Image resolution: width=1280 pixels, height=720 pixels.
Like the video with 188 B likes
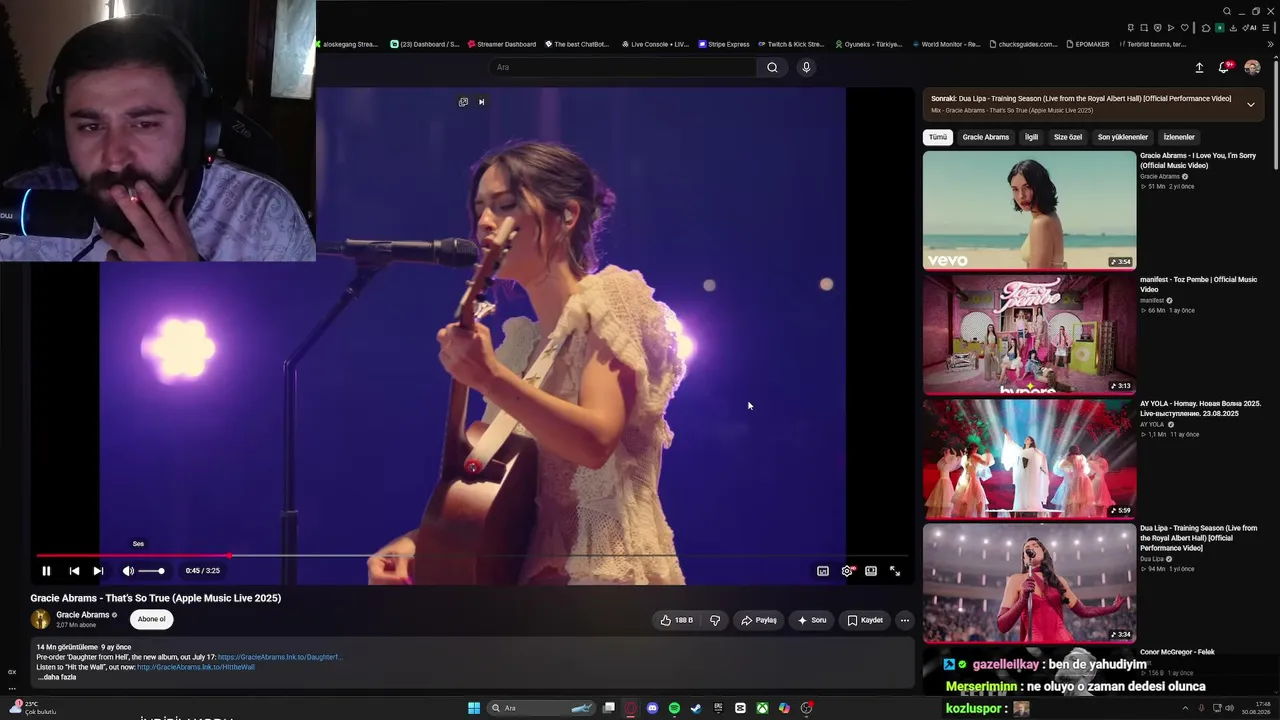pyautogui.click(x=677, y=620)
